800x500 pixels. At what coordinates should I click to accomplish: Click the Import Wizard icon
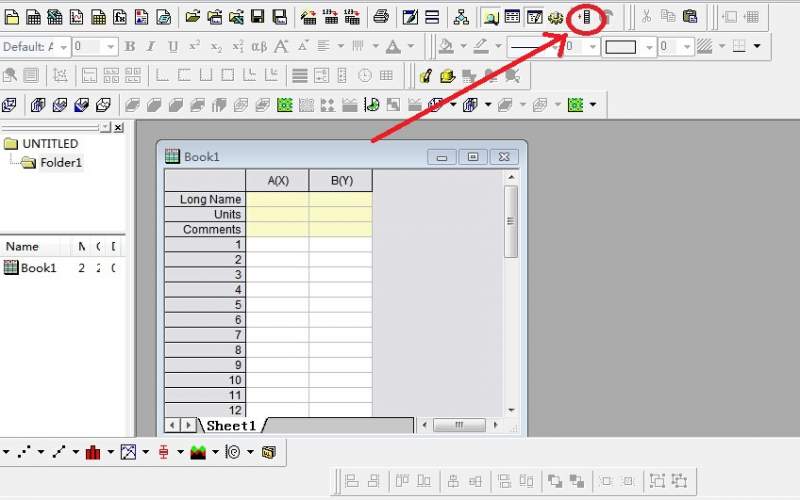point(308,17)
